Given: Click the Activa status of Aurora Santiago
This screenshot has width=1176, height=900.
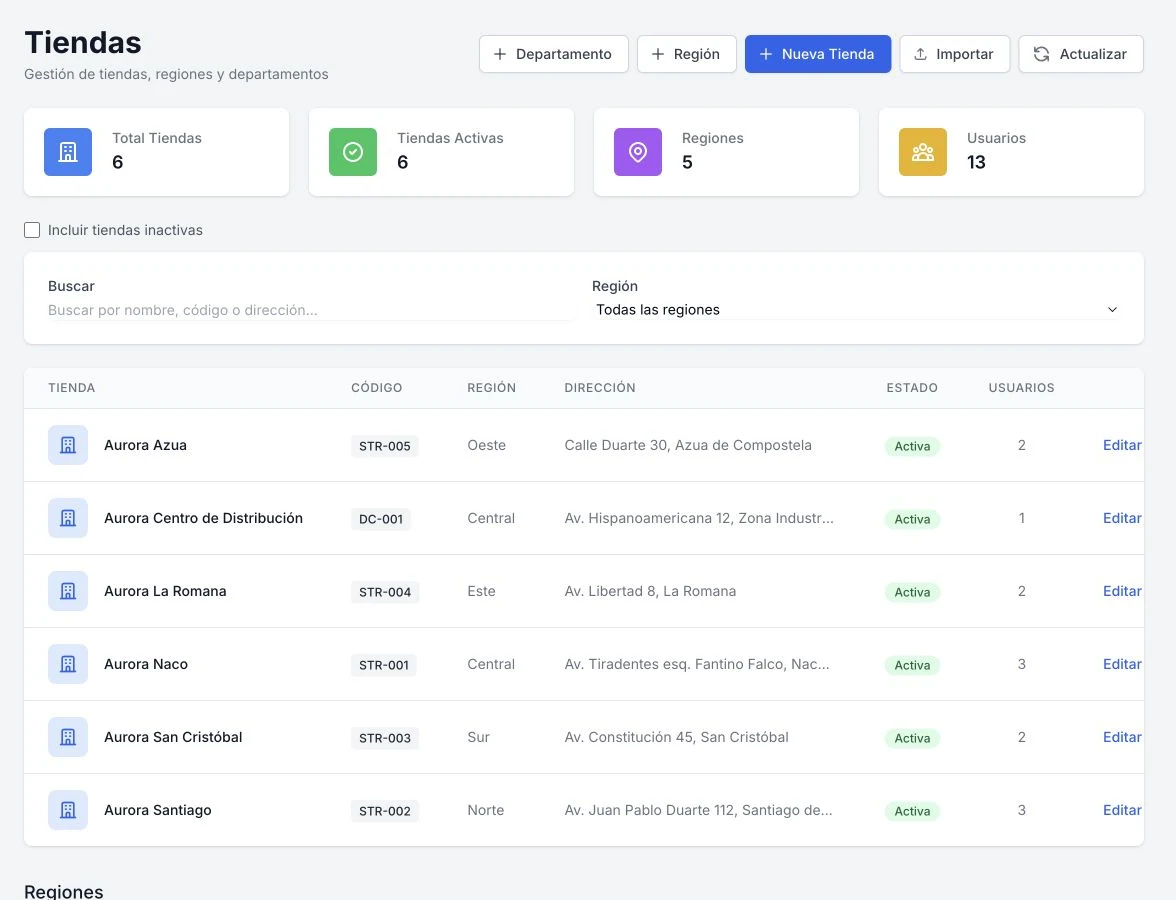Looking at the screenshot, I should pyautogui.click(x=912, y=811).
